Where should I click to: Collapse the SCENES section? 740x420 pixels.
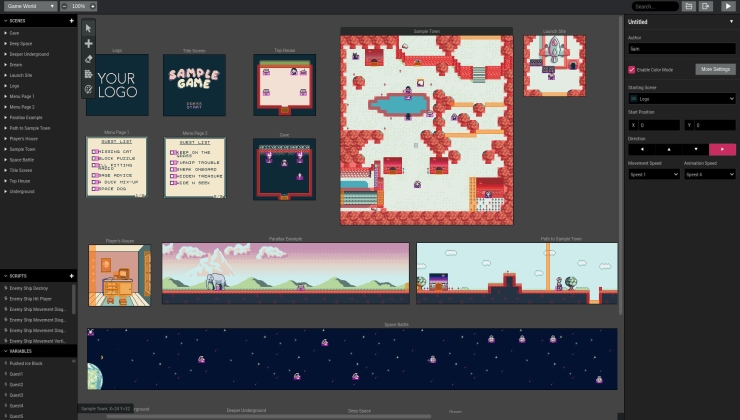pos(6,21)
